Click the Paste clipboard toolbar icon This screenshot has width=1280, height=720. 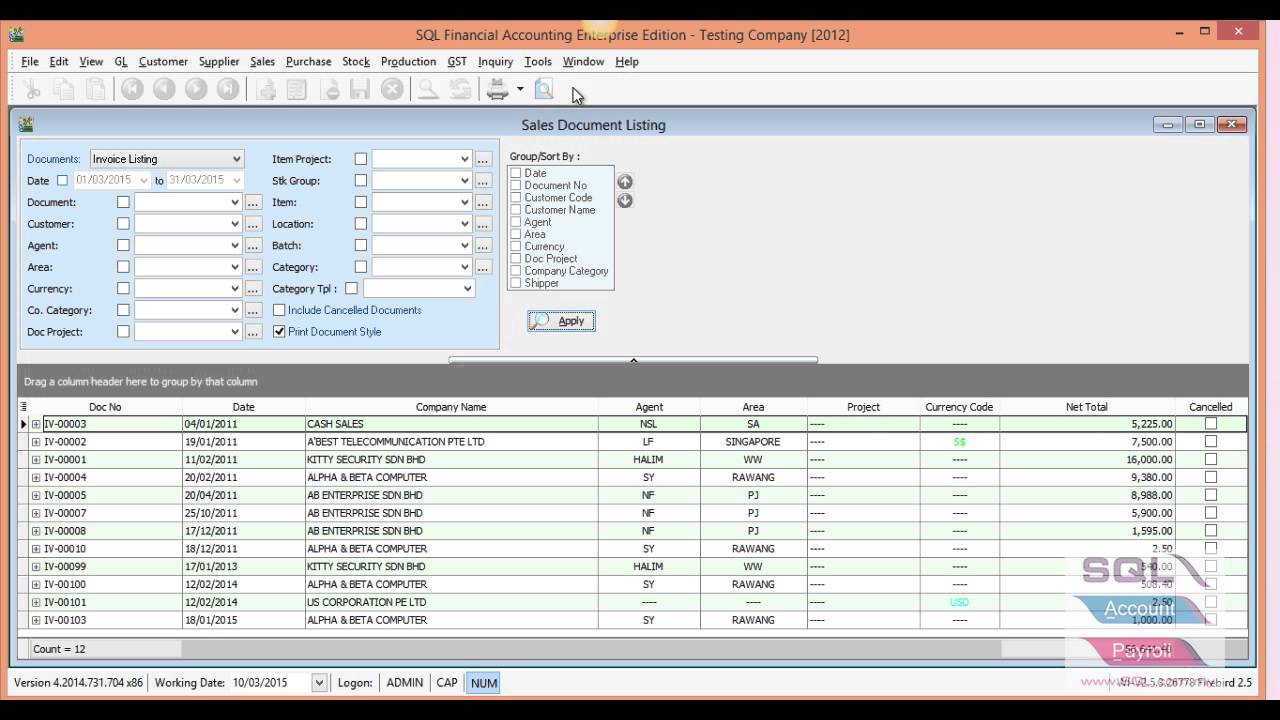click(x=96, y=90)
